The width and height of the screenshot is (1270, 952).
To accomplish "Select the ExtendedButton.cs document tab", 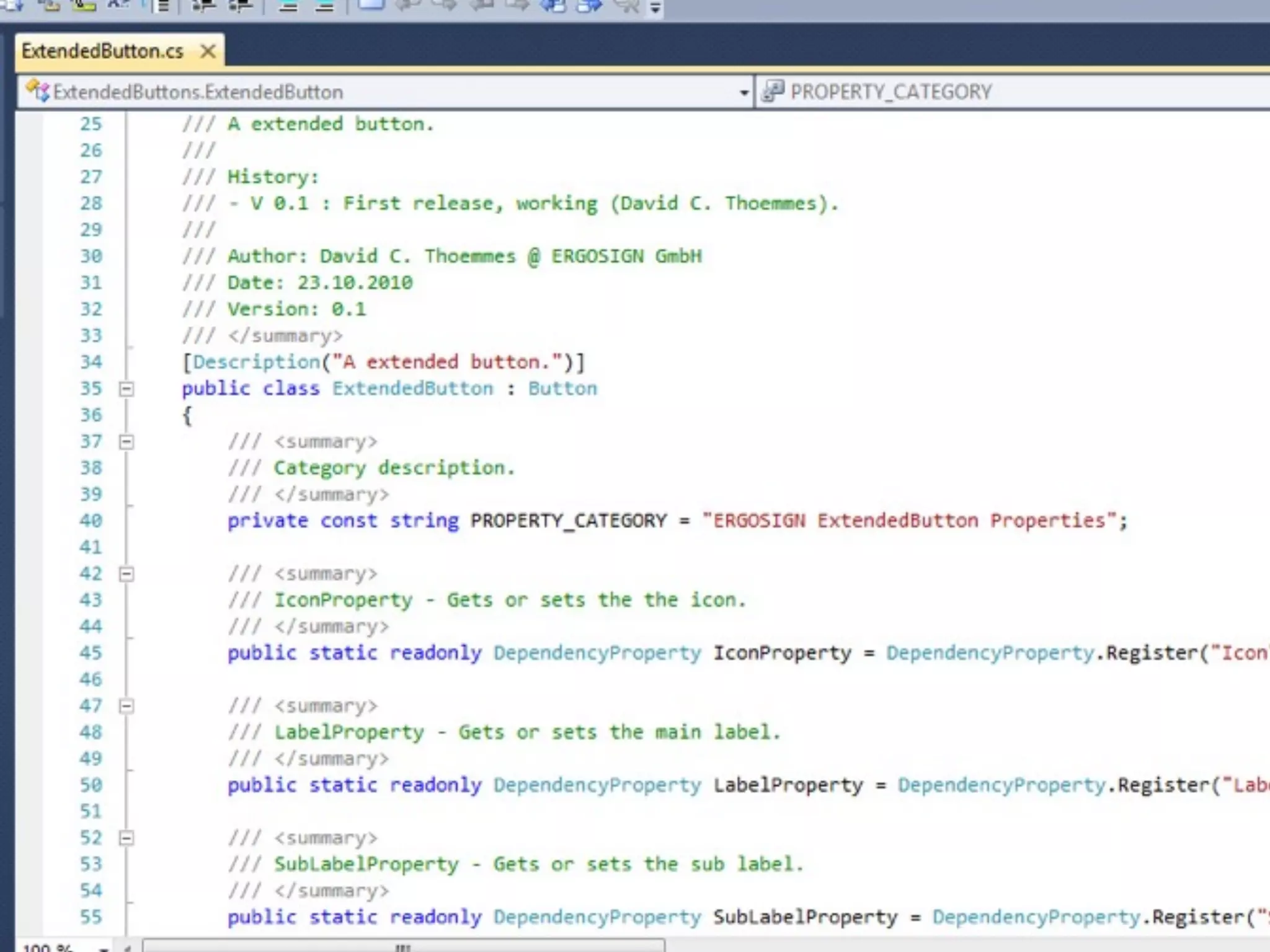I will tap(102, 51).
